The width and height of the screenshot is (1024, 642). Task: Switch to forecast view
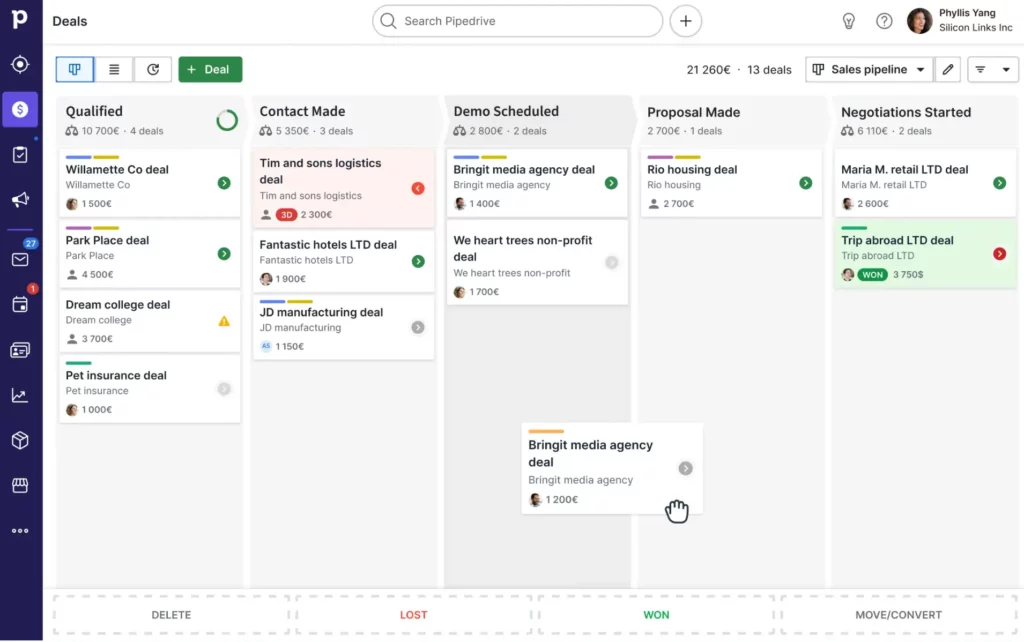[153, 69]
